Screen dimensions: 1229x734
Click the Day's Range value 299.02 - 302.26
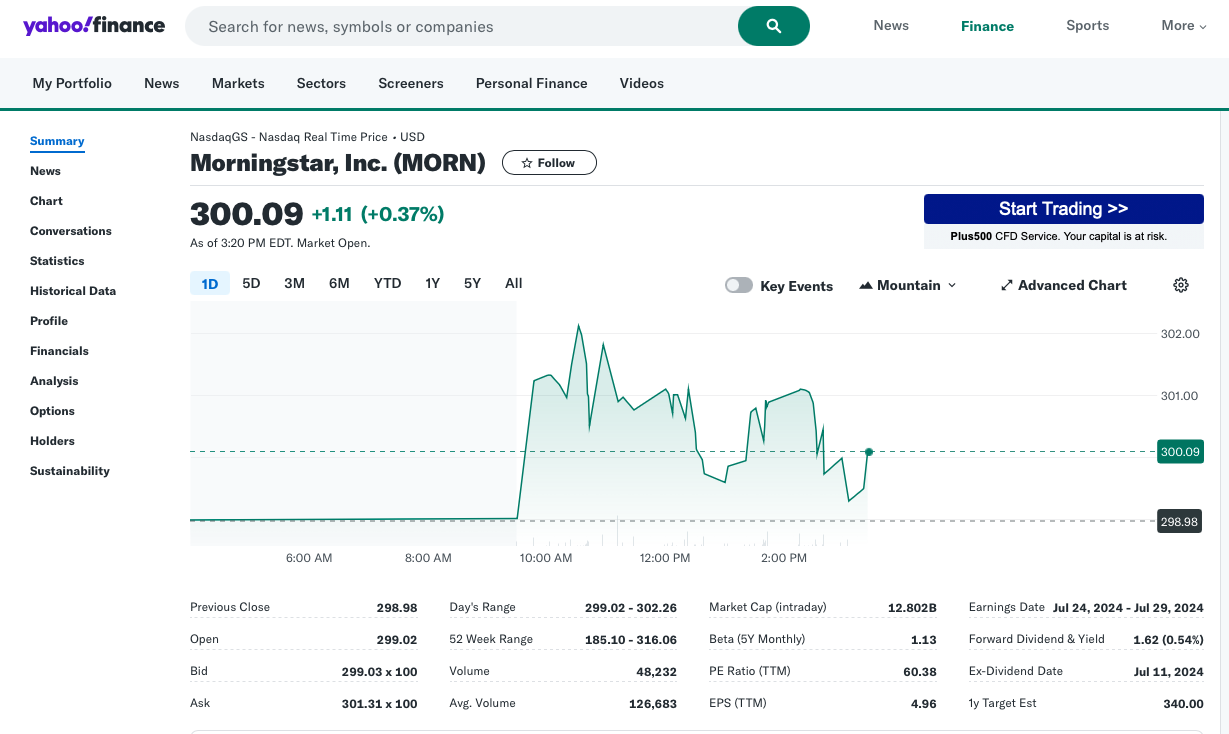click(x=631, y=607)
